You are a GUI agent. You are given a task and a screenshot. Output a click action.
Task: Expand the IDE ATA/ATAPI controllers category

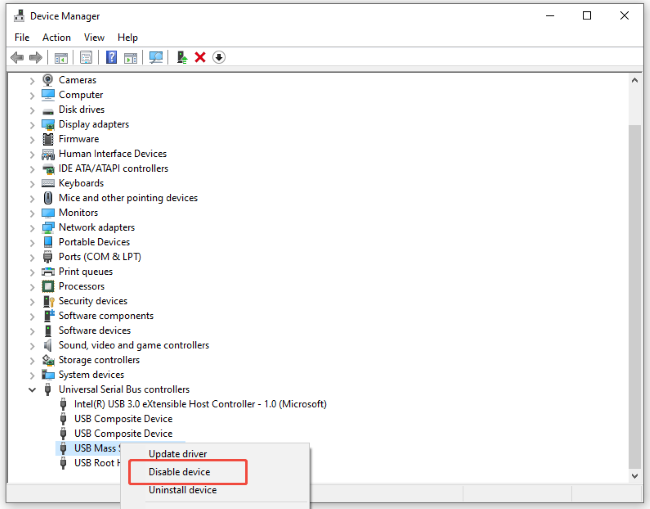[32, 169]
